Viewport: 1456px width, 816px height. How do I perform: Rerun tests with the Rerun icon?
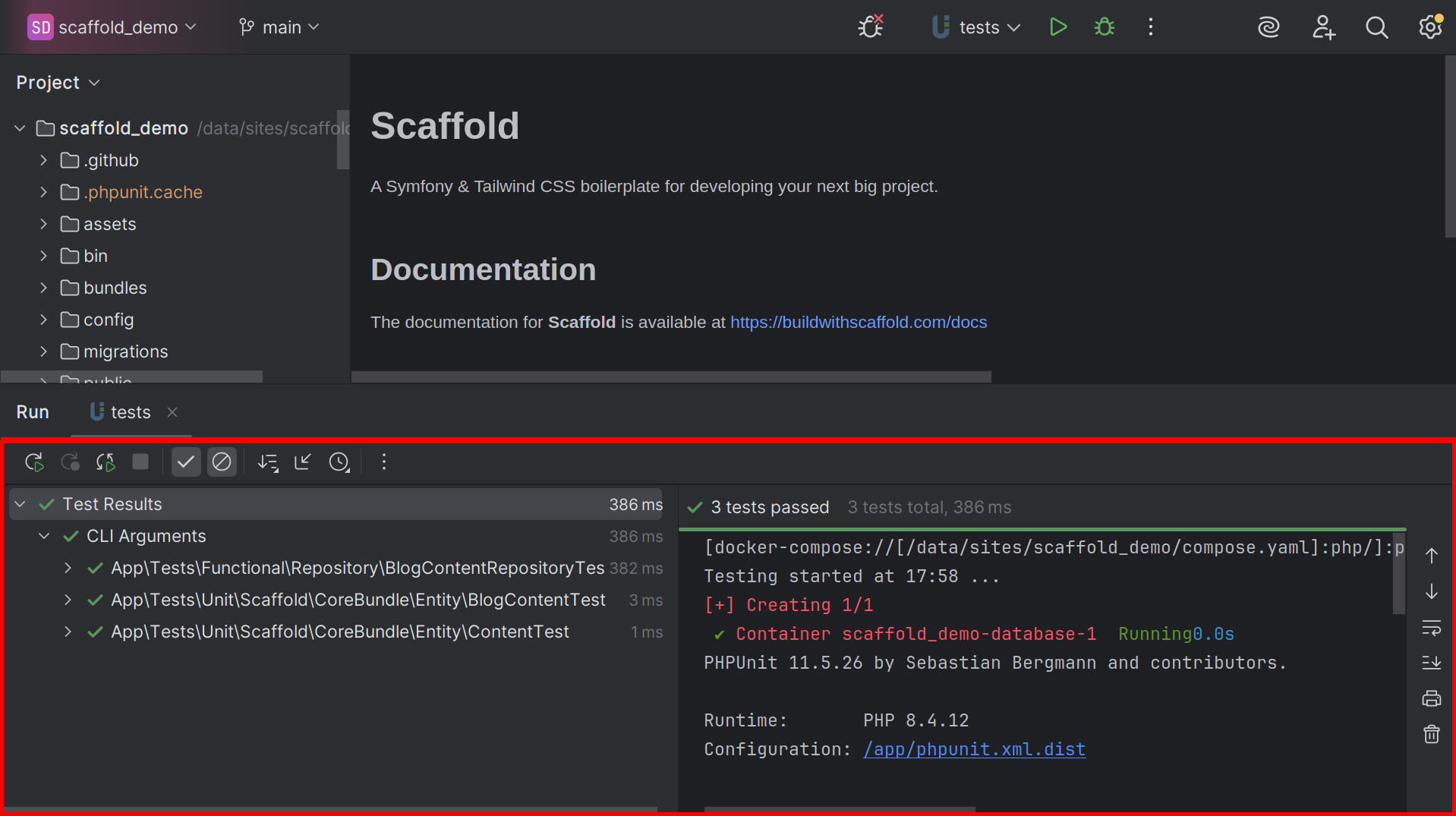pos(34,462)
